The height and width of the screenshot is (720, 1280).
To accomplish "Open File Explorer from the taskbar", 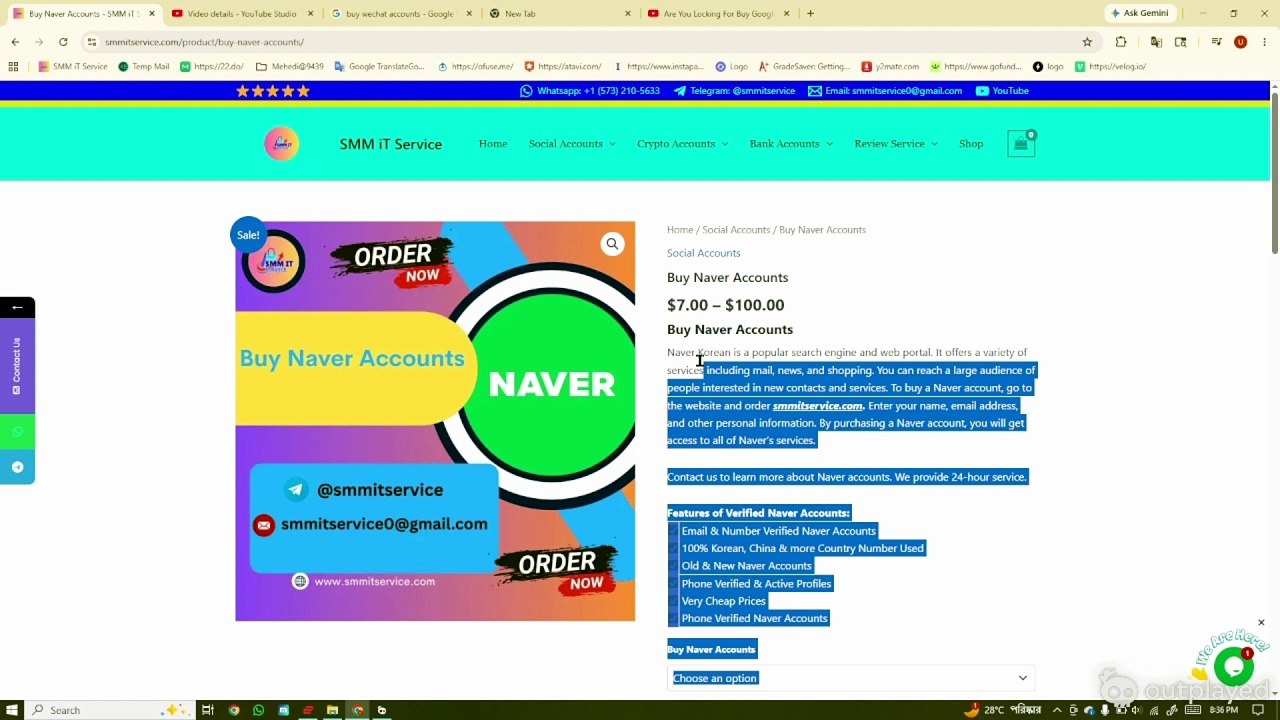I will click(x=332, y=710).
